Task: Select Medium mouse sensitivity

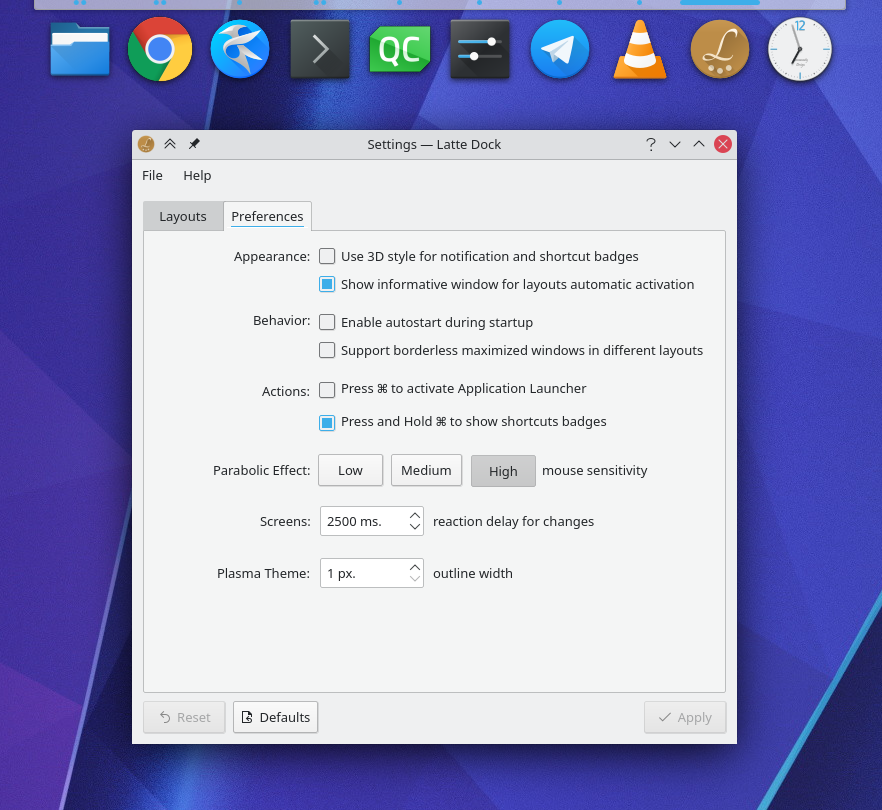Action: (426, 470)
